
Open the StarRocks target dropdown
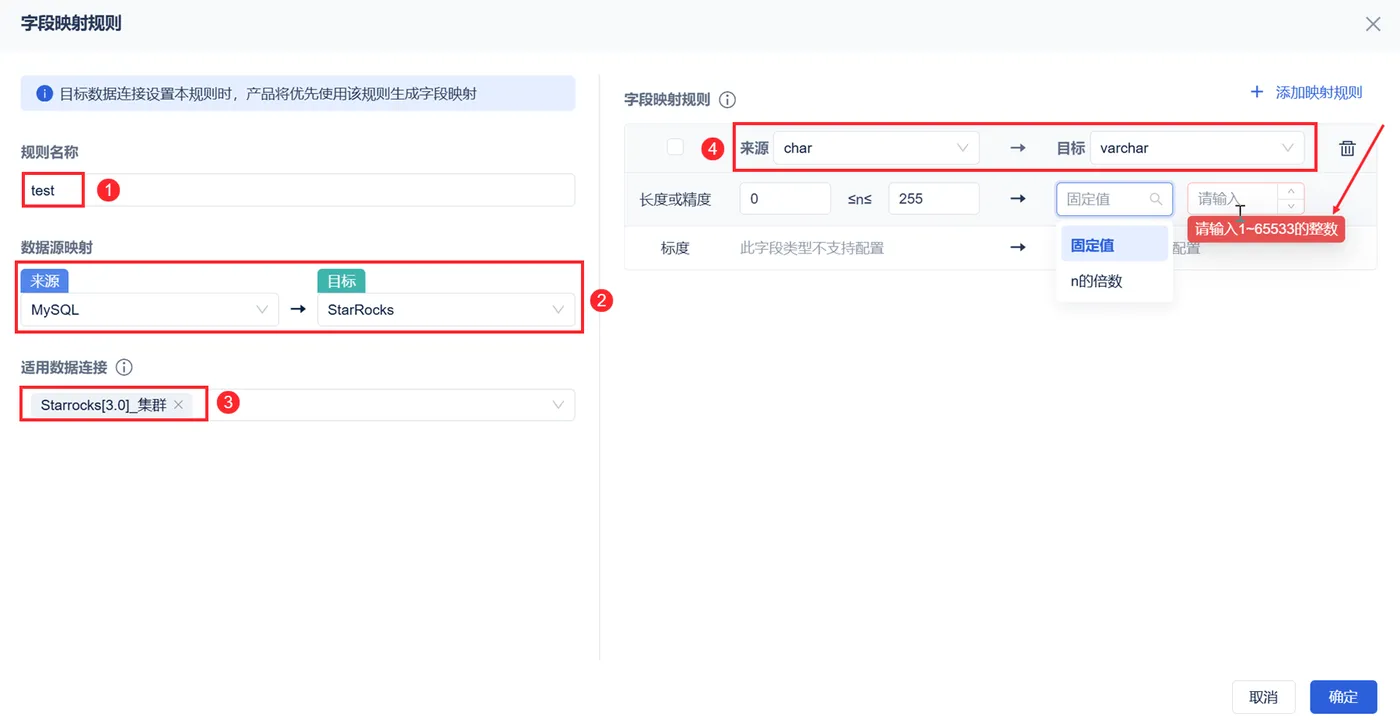tap(445, 310)
